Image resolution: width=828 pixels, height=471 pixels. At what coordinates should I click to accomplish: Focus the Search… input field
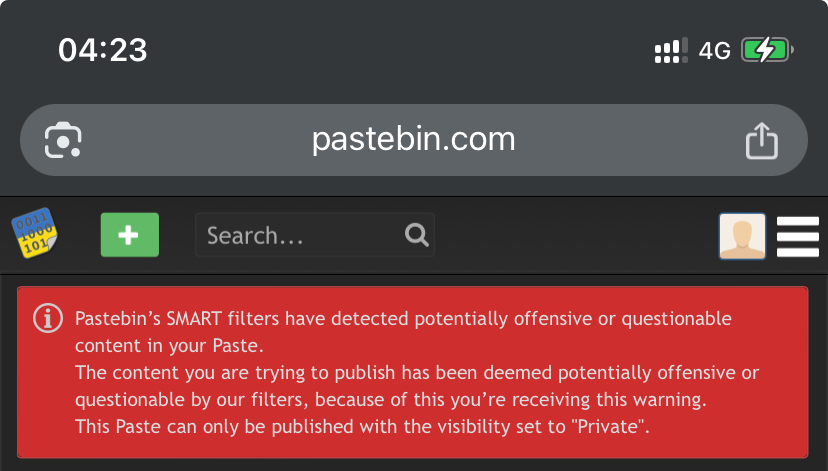[315, 235]
